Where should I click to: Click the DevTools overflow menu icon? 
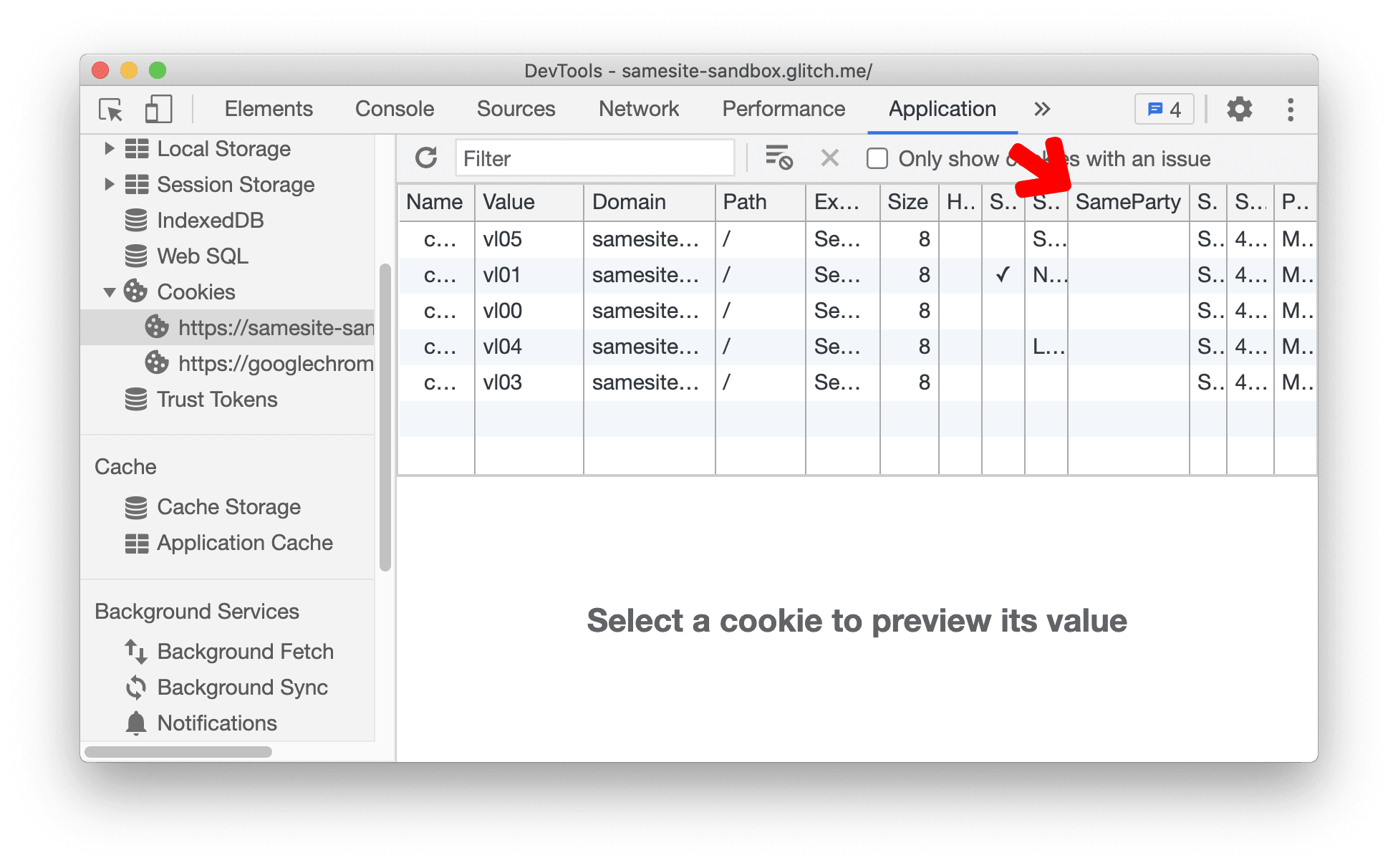click(1291, 109)
